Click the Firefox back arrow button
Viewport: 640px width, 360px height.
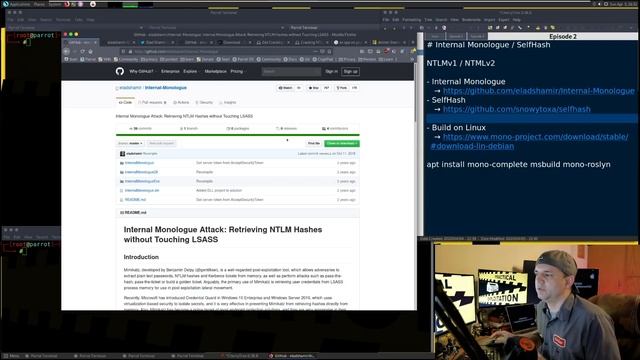pyautogui.click(x=67, y=51)
